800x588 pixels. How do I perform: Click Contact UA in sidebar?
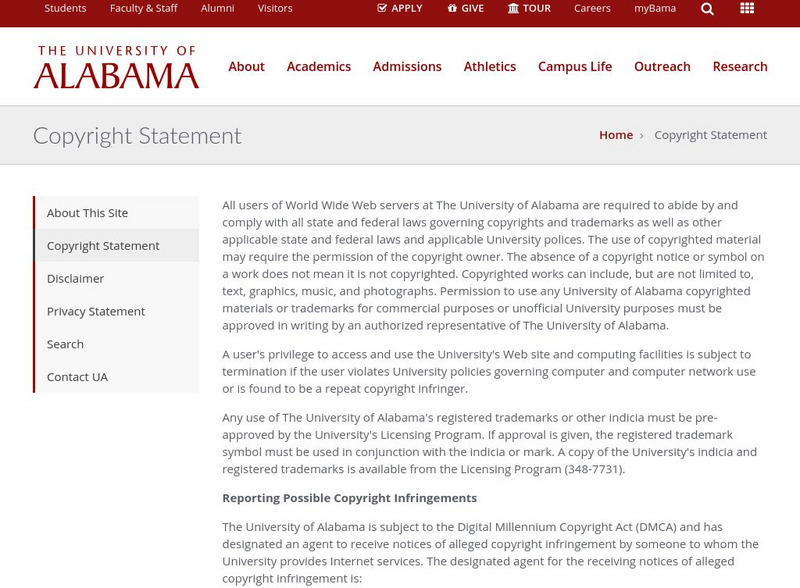pos(77,377)
